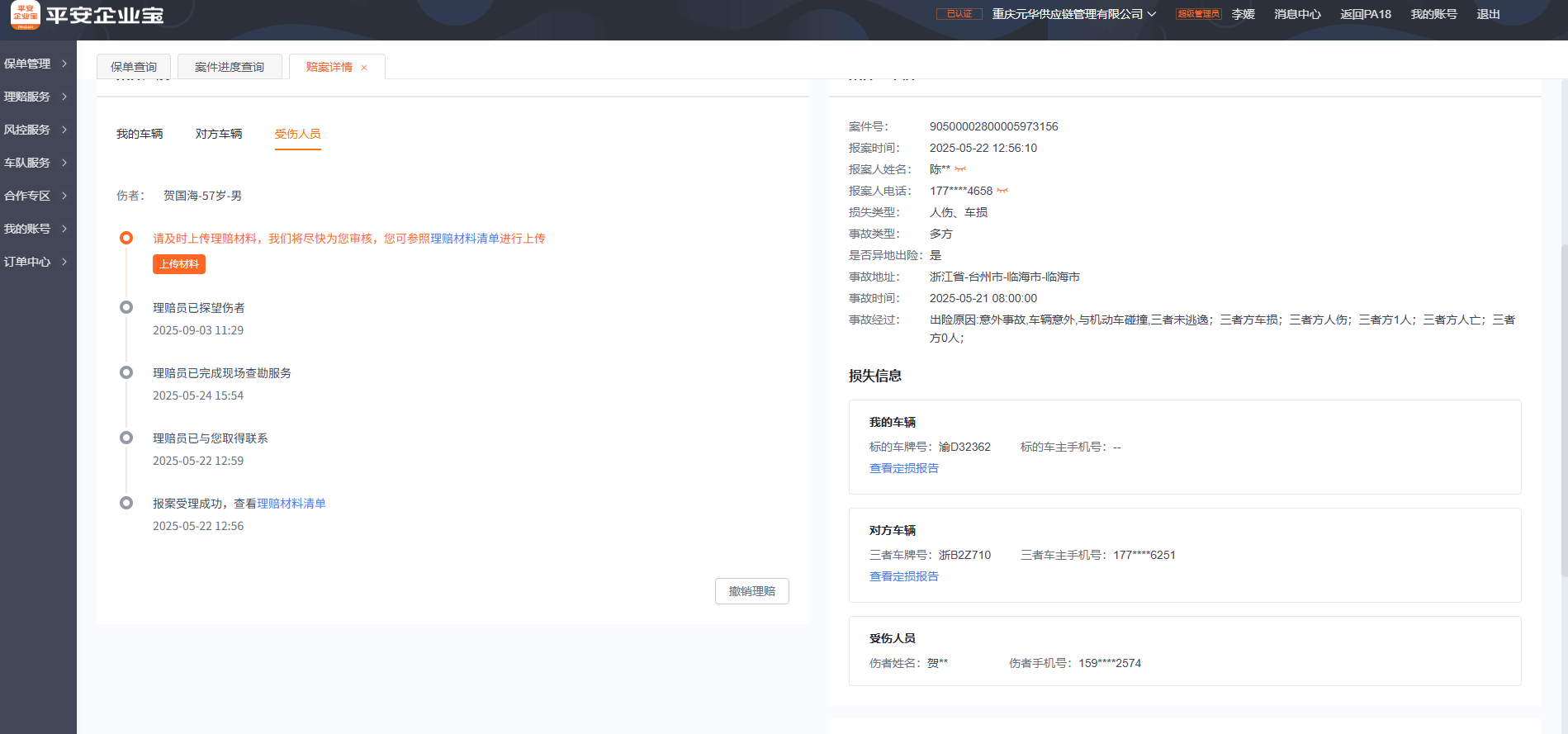Viewport: 1568px width, 734px height.
Task: Open 查看定损报告 link under 对方车辆
Action: click(x=903, y=576)
